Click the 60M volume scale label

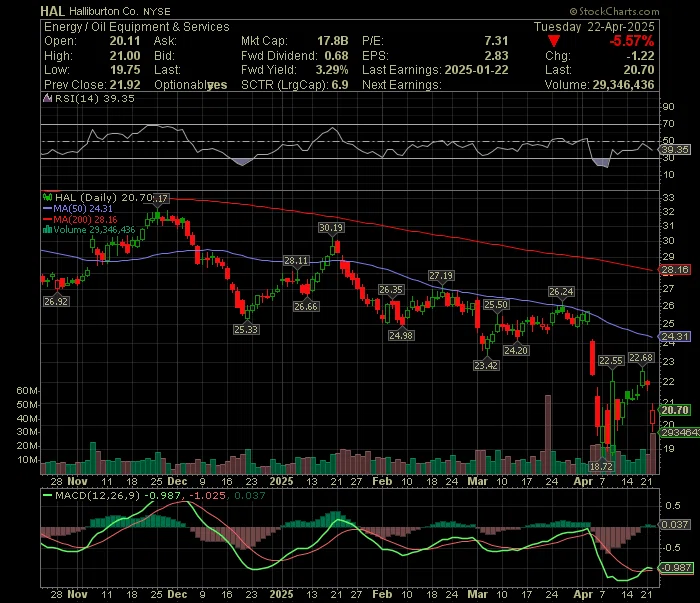pyautogui.click(x=27, y=391)
